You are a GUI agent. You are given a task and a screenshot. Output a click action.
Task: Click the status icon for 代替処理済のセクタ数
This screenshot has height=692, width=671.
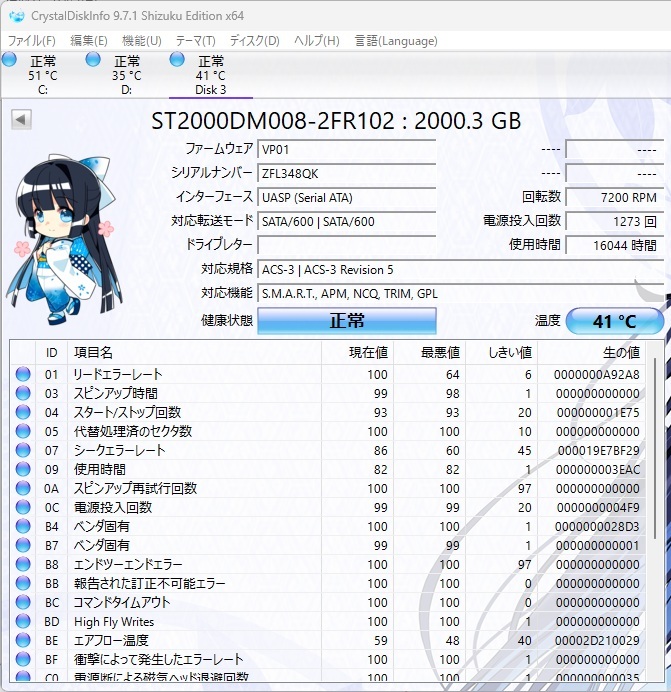click(x=23, y=431)
